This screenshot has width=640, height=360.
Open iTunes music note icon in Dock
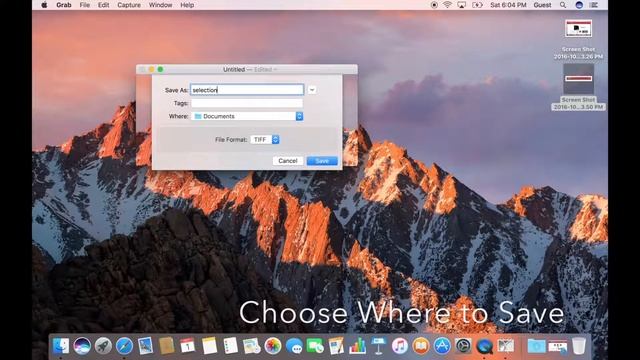(x=400, y=346)
